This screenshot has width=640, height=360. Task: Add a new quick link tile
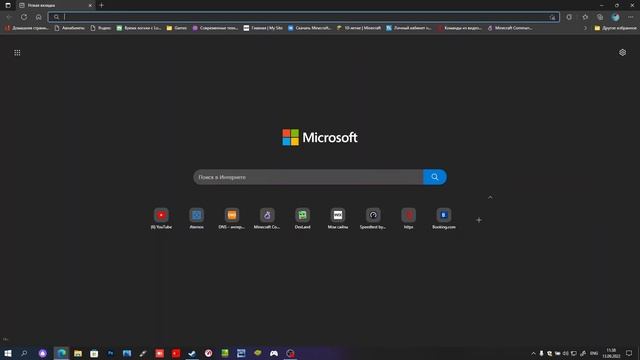click(x=479, y=220)
